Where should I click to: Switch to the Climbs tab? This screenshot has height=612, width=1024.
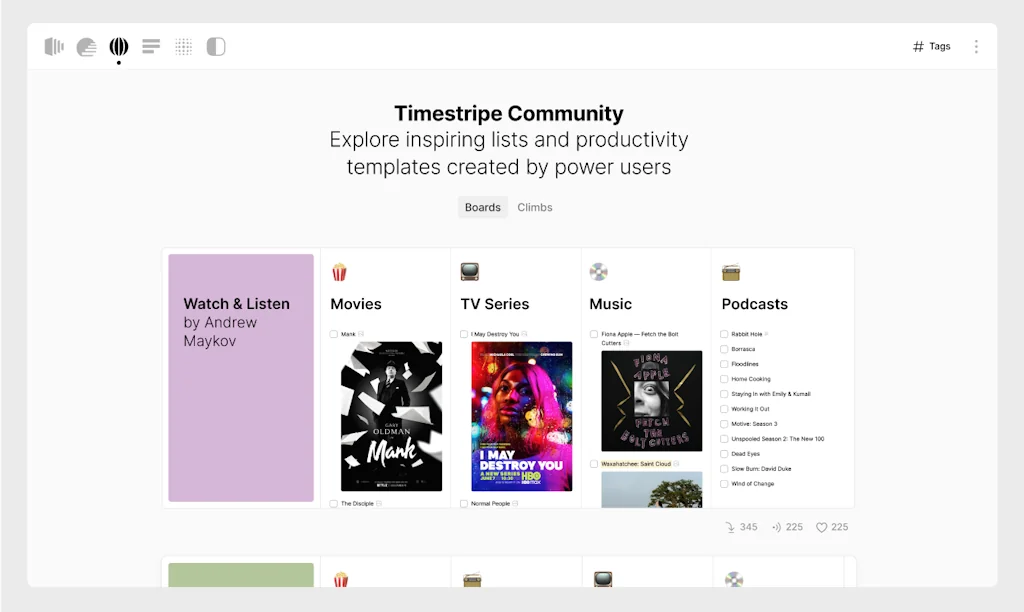534,207
